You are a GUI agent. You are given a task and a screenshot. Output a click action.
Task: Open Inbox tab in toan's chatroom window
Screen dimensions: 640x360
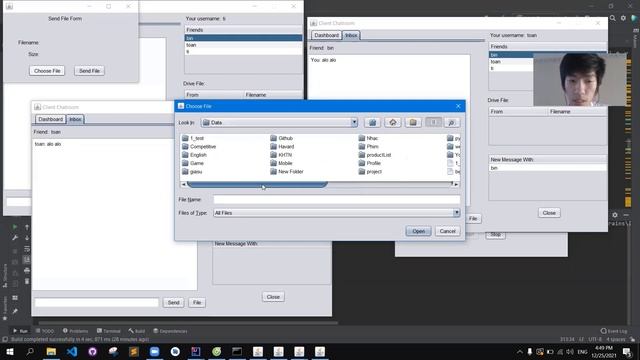coord(351,36)
